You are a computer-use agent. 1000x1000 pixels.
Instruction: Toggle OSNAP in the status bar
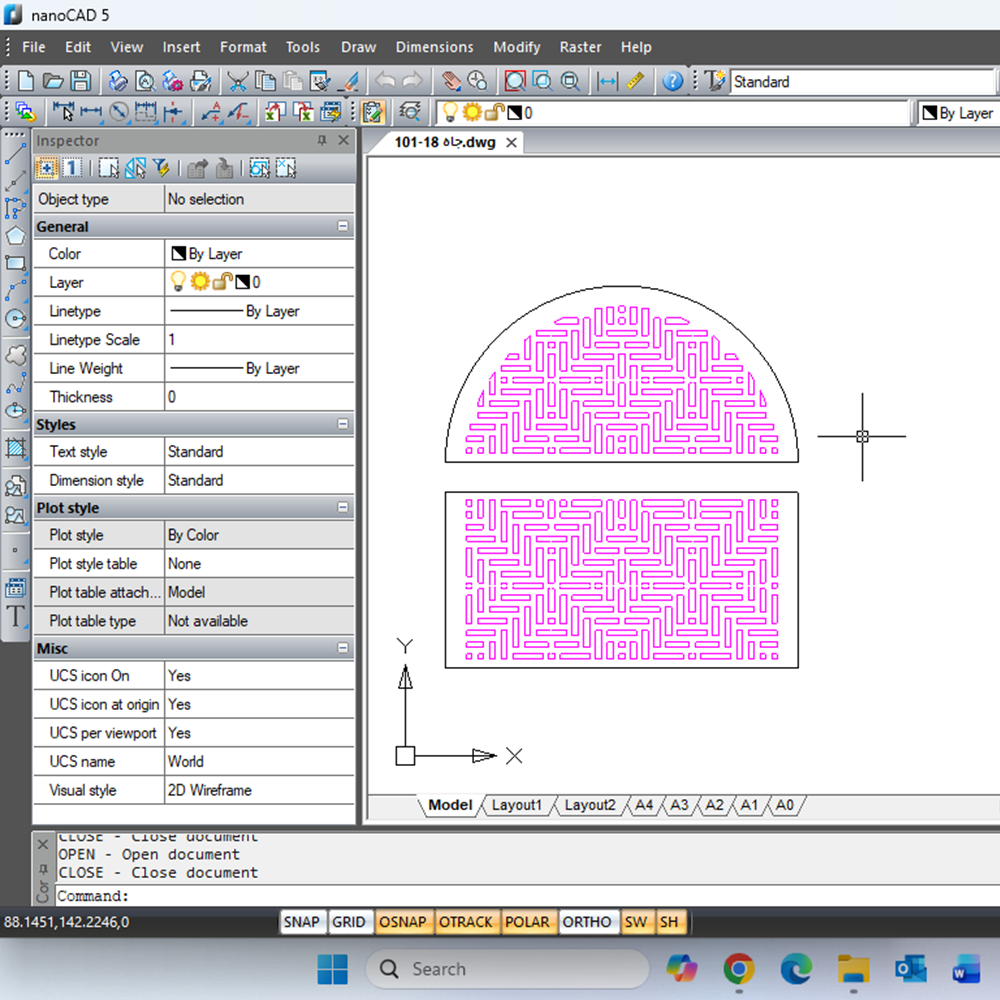[x=403, y=922]
